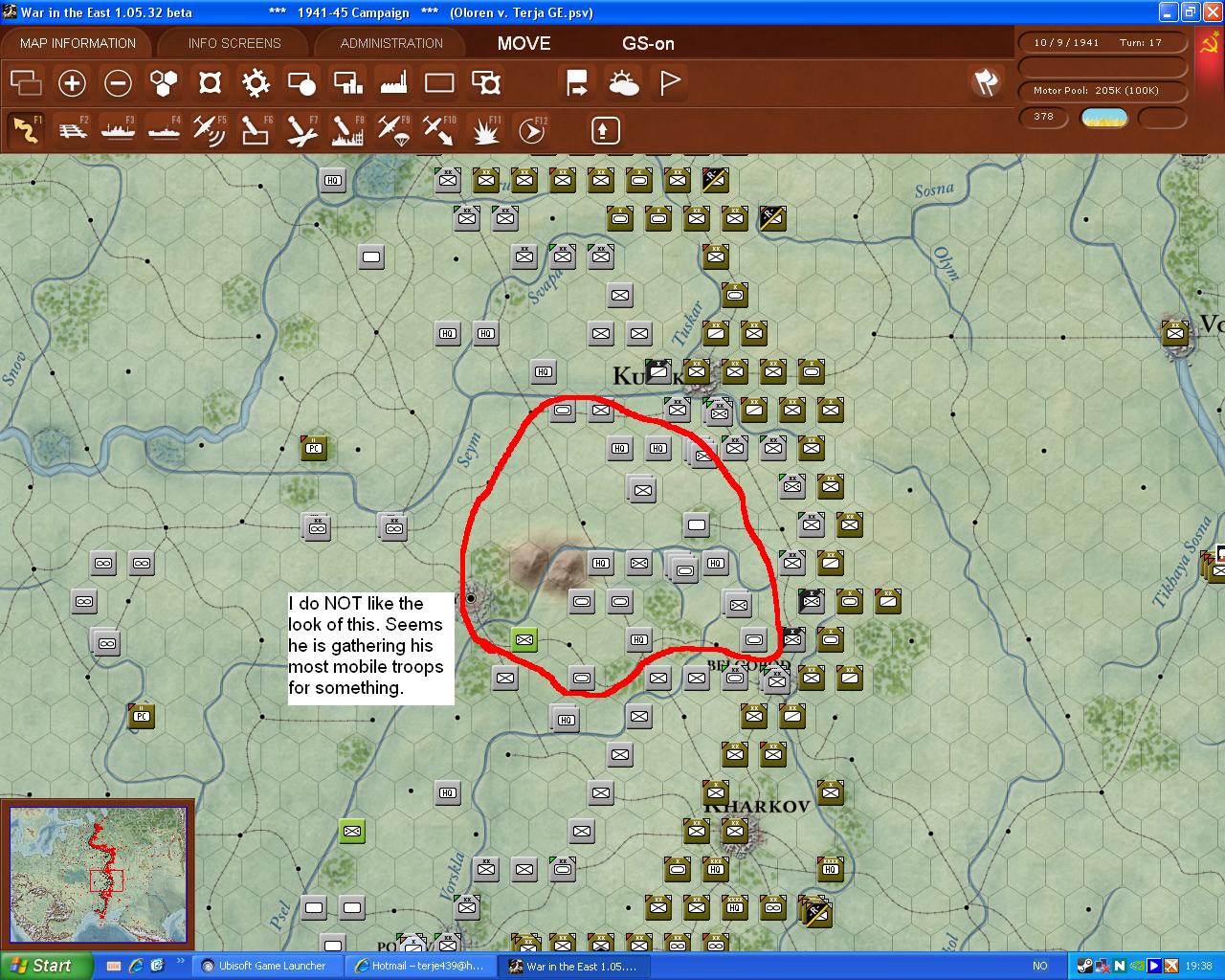
Task: Toggle the fortification levels map icon
Action: coord(210,83)
